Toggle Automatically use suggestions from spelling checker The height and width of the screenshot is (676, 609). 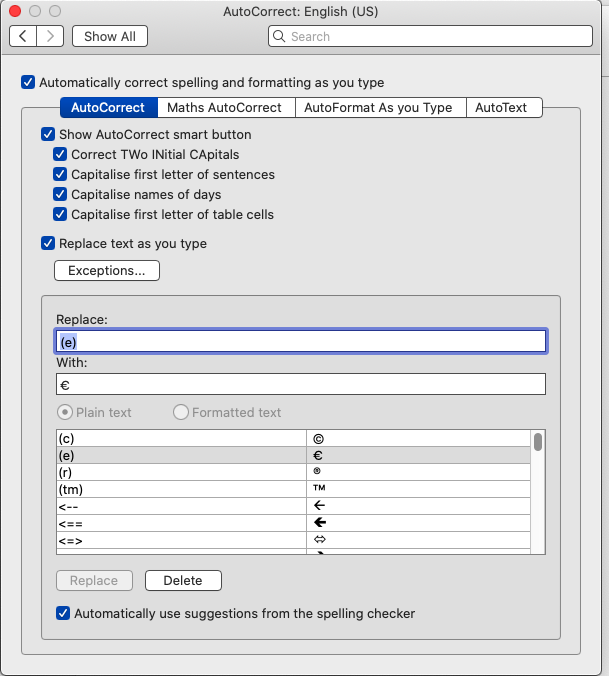(63, 613)
